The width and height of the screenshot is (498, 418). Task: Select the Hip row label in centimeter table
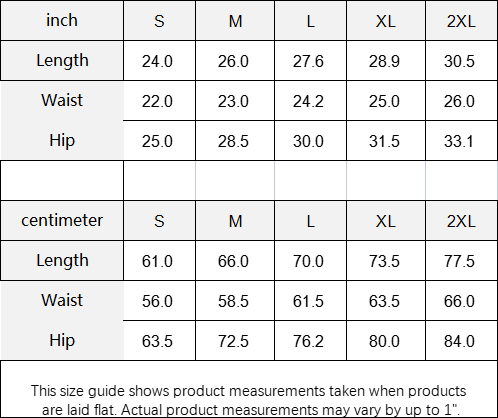pos(62,341)
